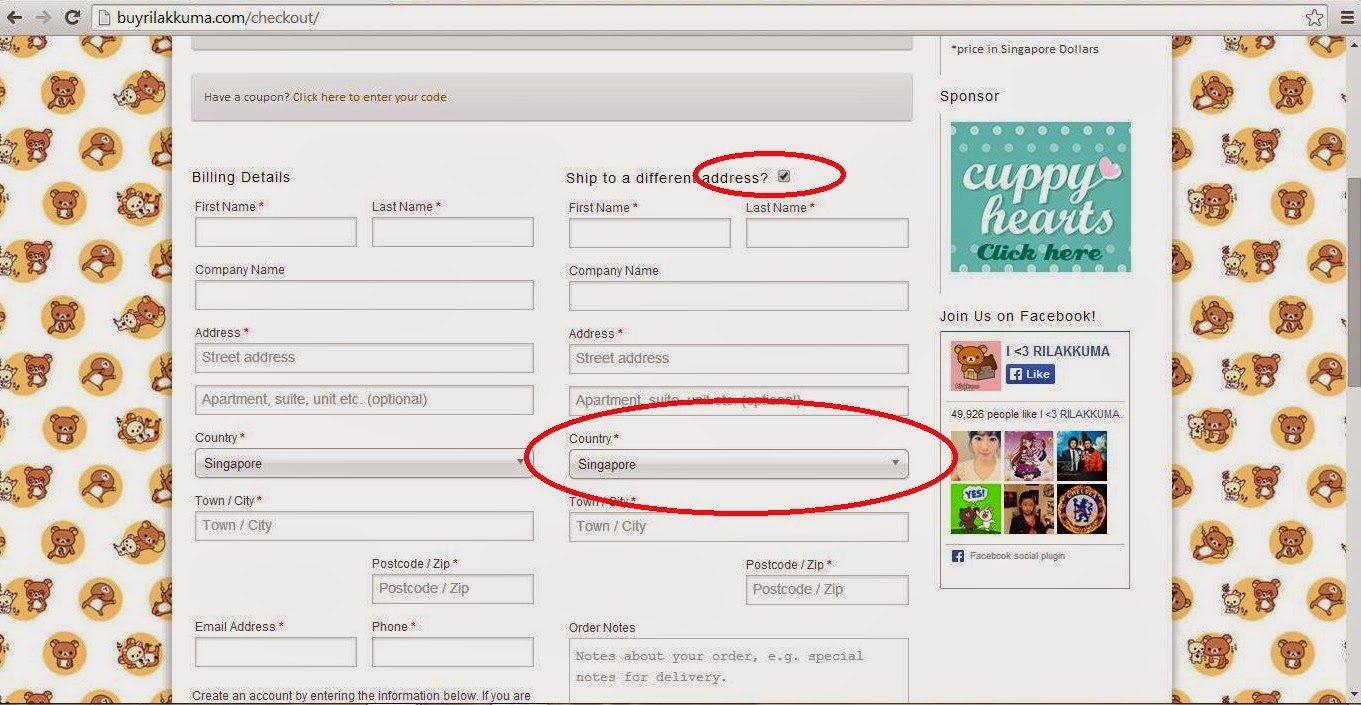Open Chelsea crest fan thumbnail
1361x705 pixels.
point(1082,509)
